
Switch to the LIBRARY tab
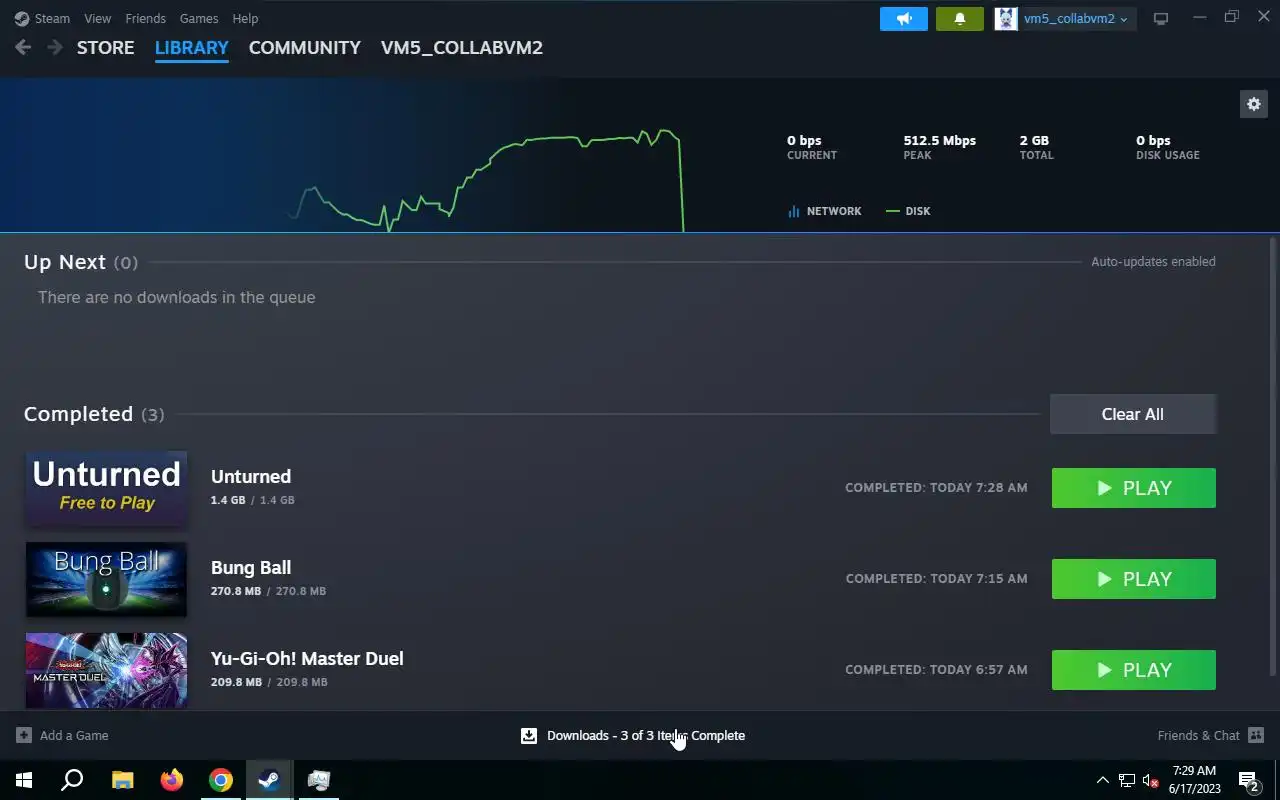point(192,47)
